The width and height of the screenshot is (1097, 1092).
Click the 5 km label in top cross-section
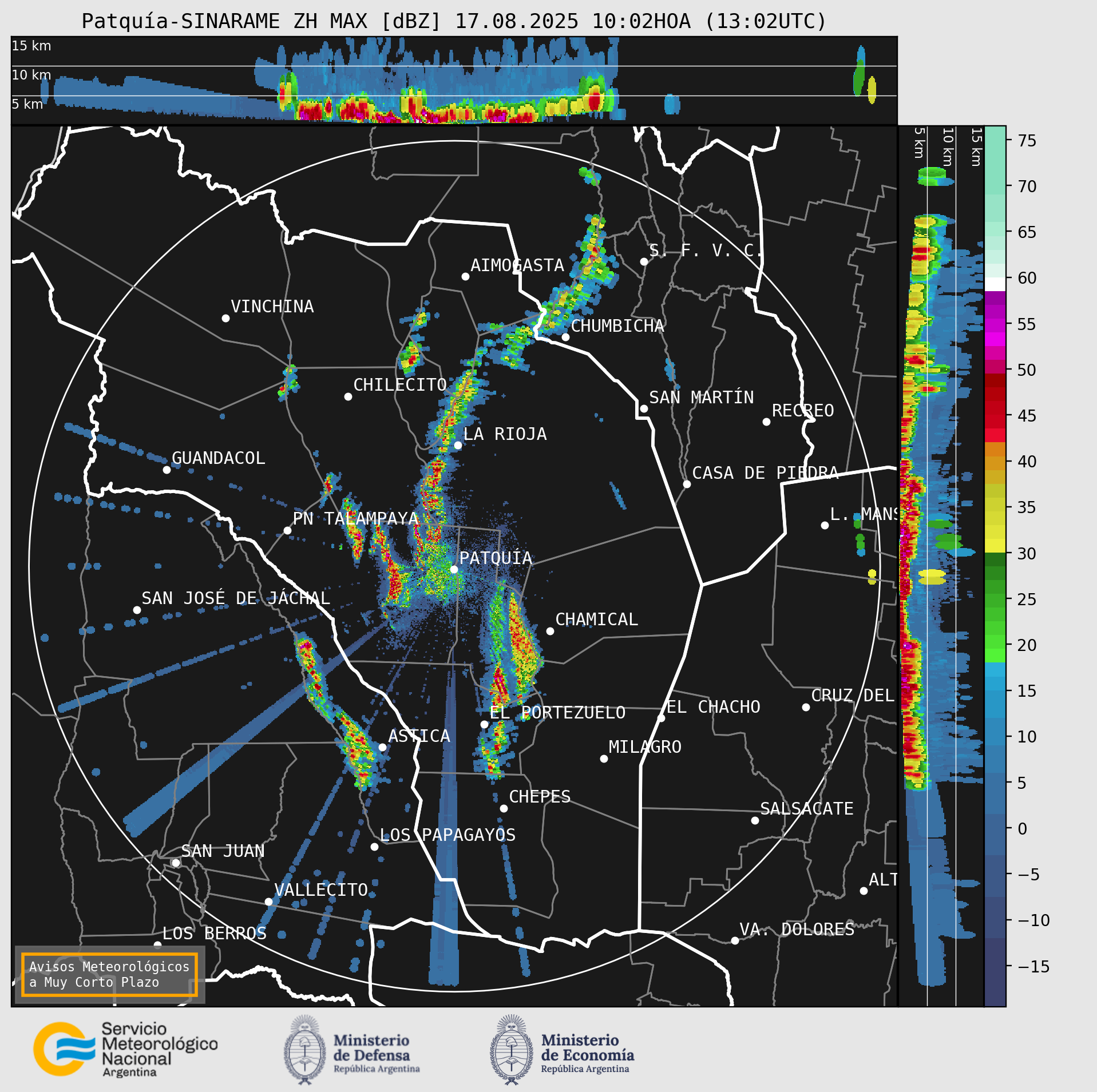(27, 104)
